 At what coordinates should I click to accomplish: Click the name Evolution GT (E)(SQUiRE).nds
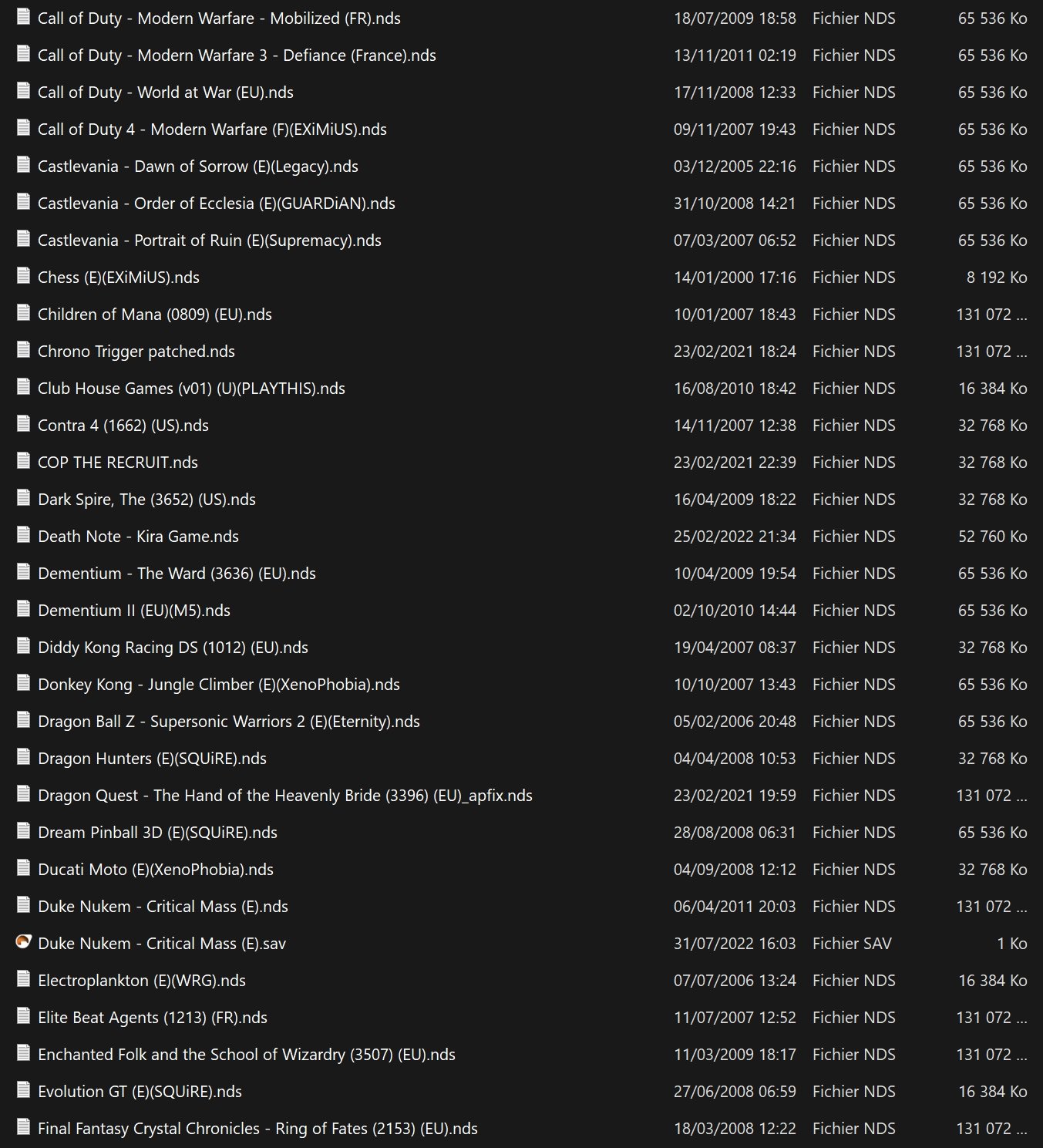pos(140,1092)
